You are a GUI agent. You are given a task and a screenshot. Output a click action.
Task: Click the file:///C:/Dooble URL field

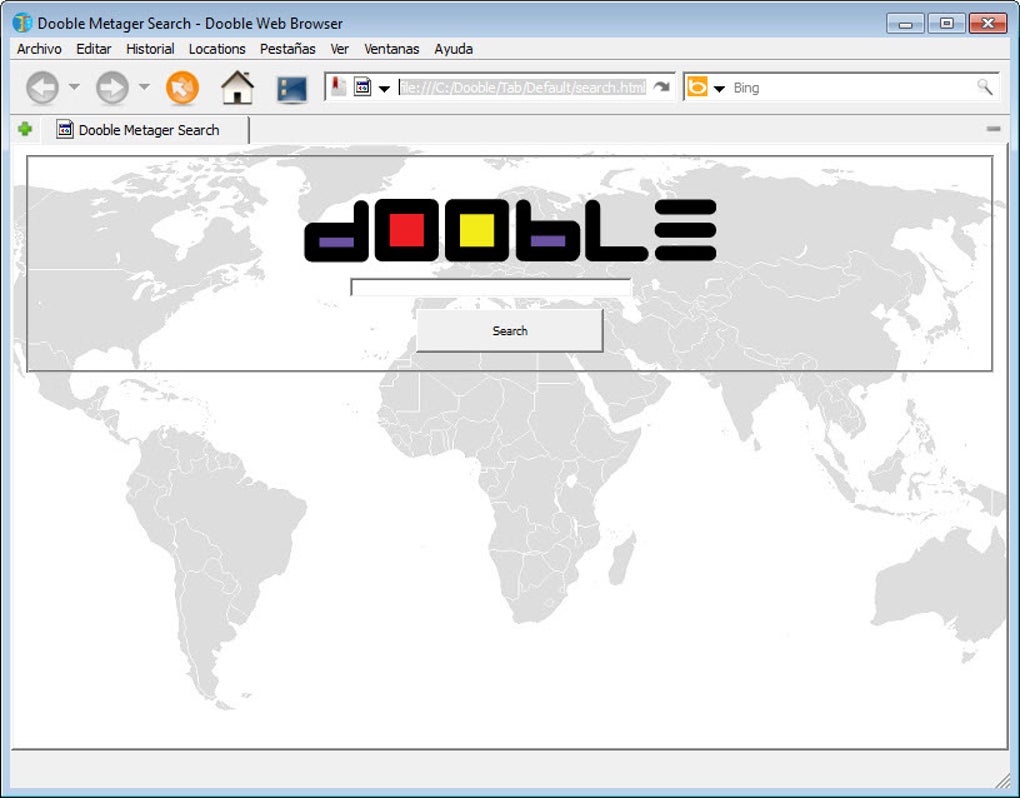[523, 87]
